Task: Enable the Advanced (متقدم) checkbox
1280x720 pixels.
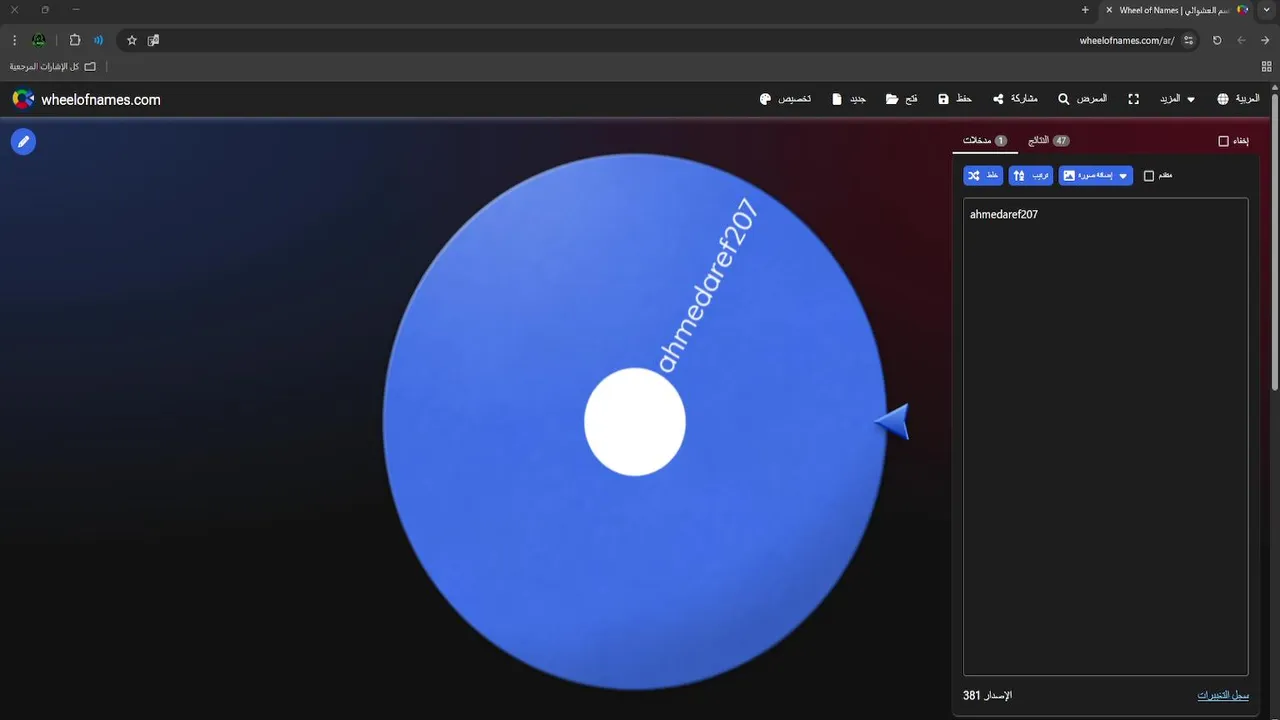Action: pyautogui.click(x=1149, y=176)
